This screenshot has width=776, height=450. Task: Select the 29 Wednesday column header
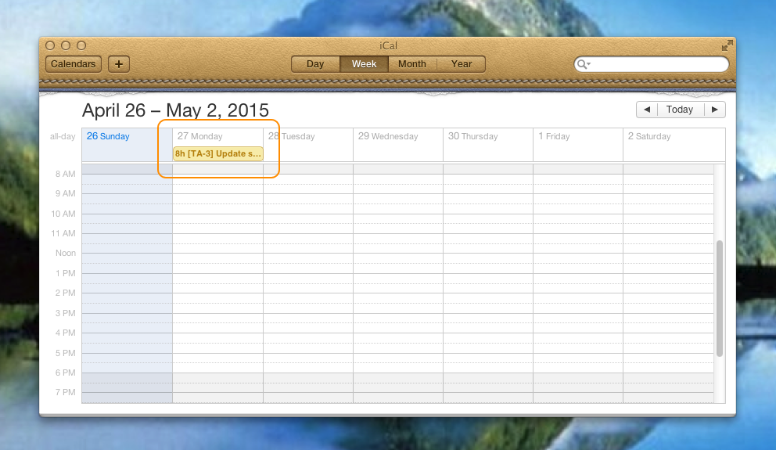[x=388, y=136]
